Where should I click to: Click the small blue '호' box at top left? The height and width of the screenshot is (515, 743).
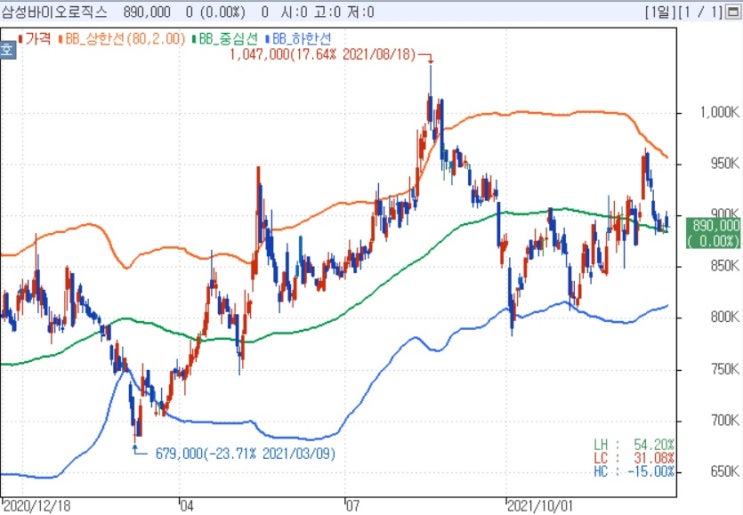point(8,50)
